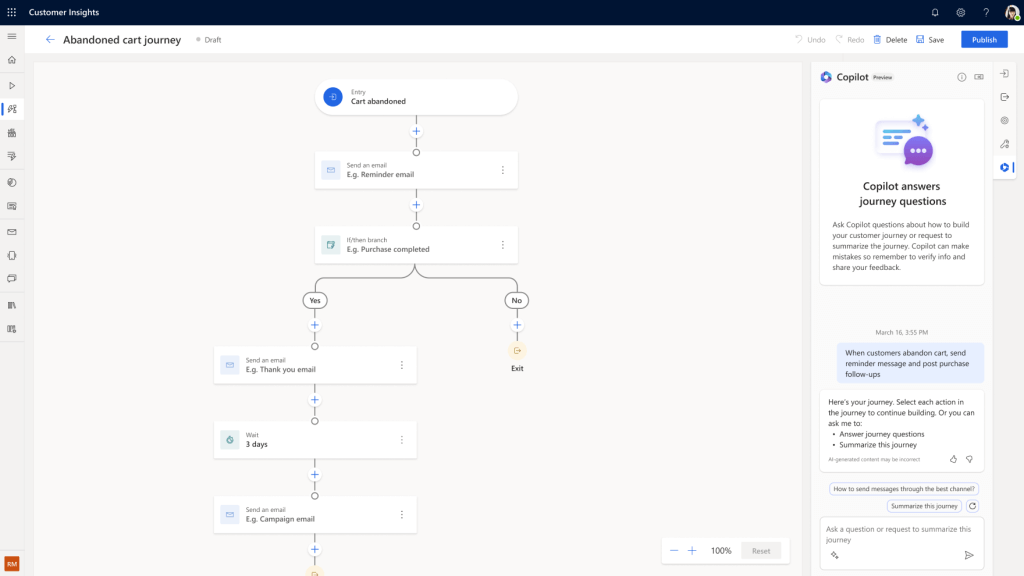The image size is (1024, 576).
Task: Open the help question mark
Action: [x=986, y=12]
